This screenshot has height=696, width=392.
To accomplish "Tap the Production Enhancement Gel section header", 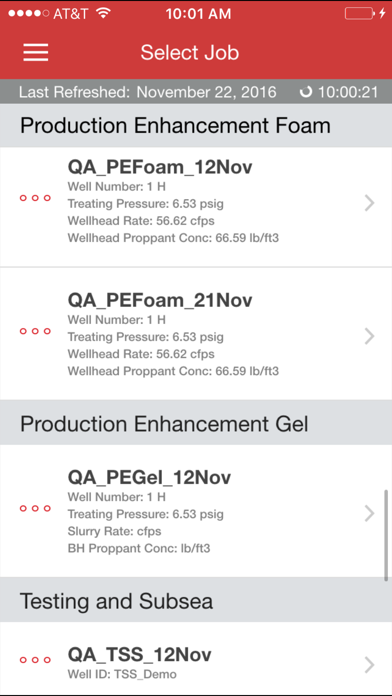I will click(x=196, y=424).
